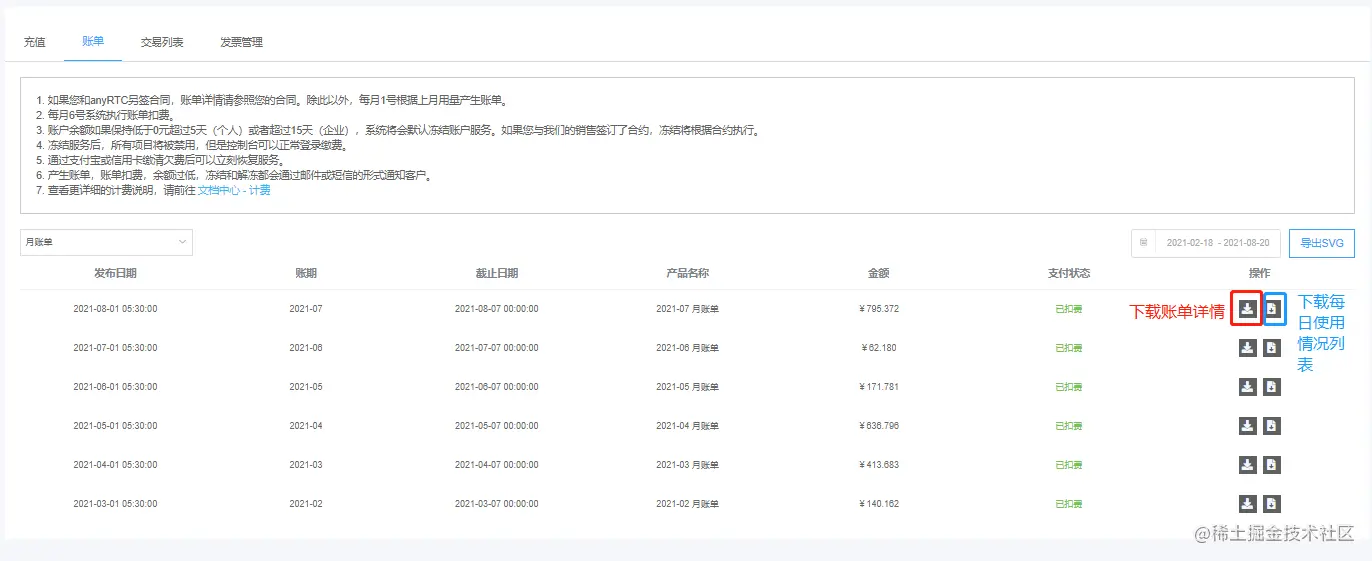The width and height of the screenshot is (1372, 561).
Task: Click 已扣费 status of the 2021-06 bill
Action: 1069,348
